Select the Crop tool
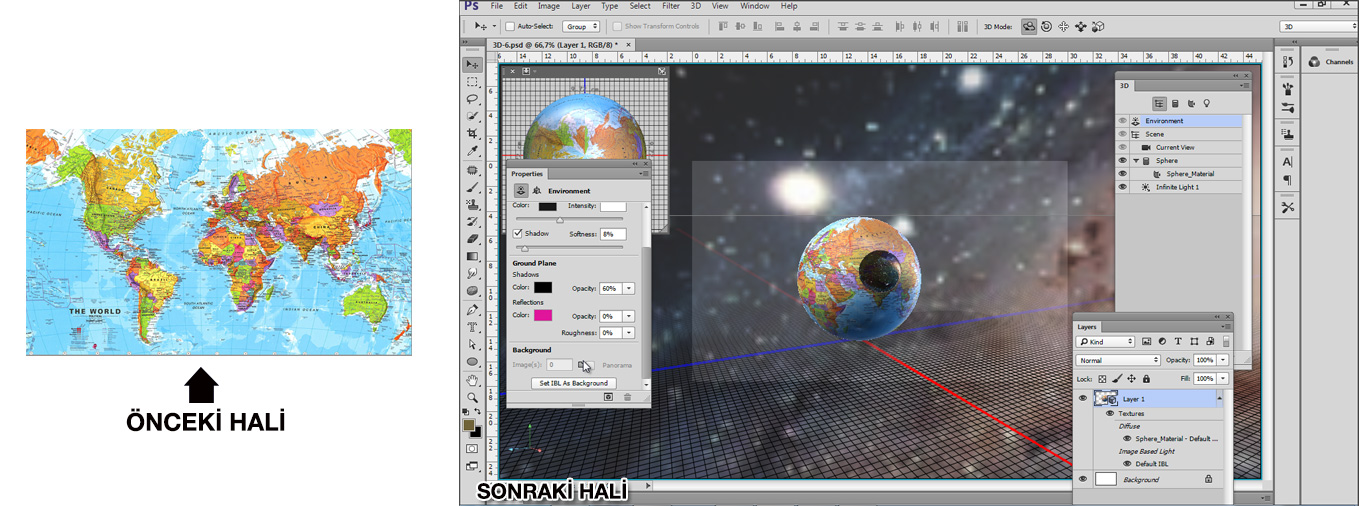Screen dimensions: 1359x506 (x=473, y=134)
